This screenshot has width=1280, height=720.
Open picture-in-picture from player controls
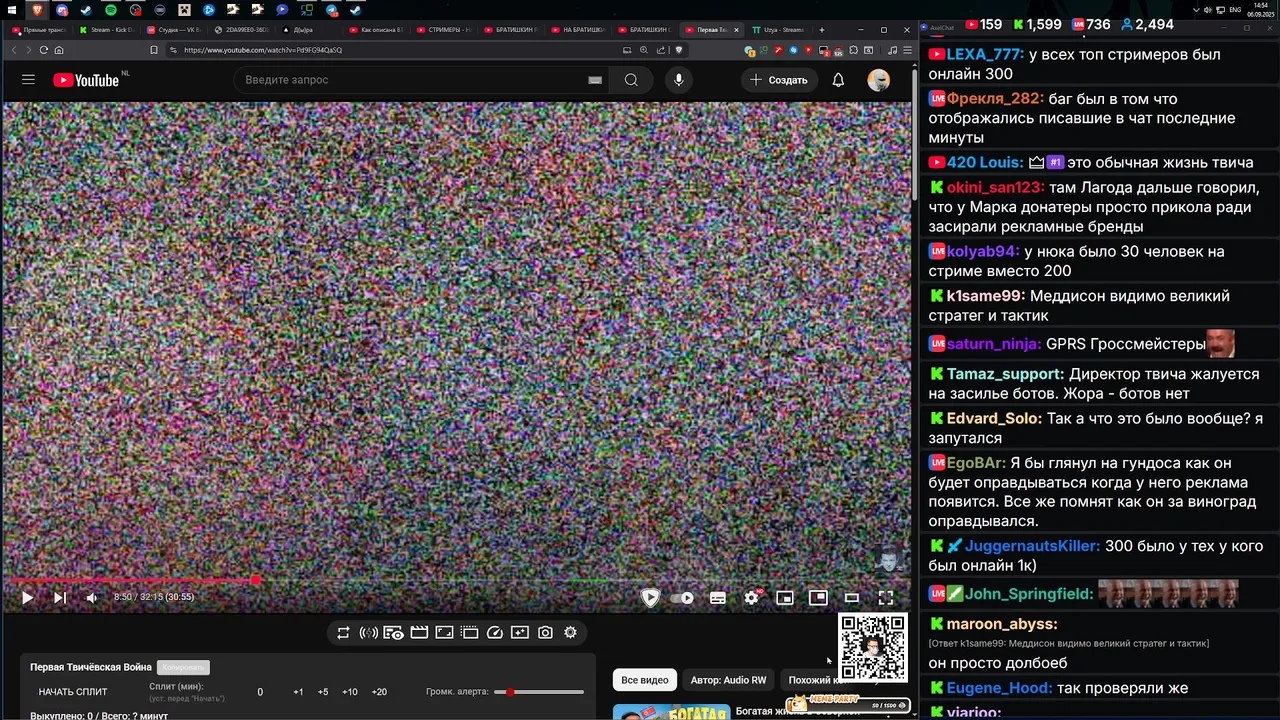(x=818, y=597)
